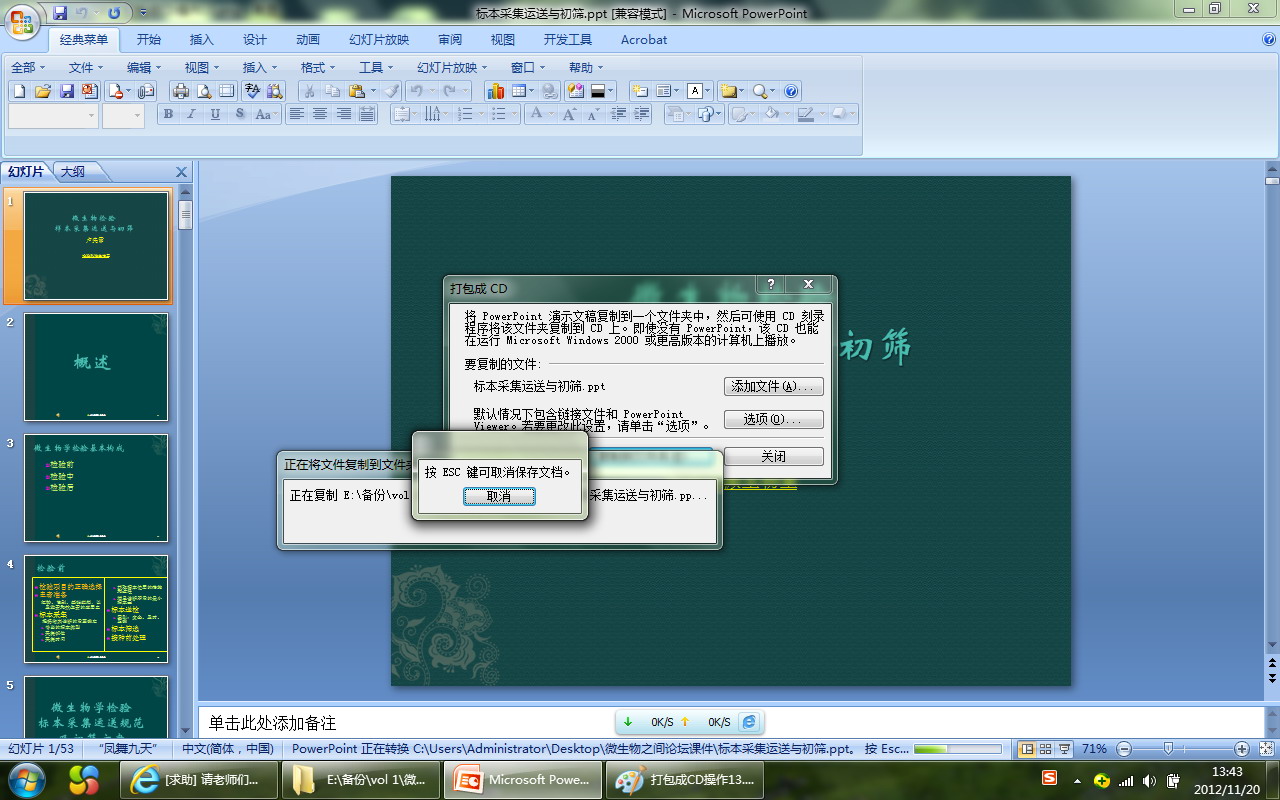Click the Open folder icon in the toolbar
Screen dimensions: 1280x800
[x=43, y=91]
